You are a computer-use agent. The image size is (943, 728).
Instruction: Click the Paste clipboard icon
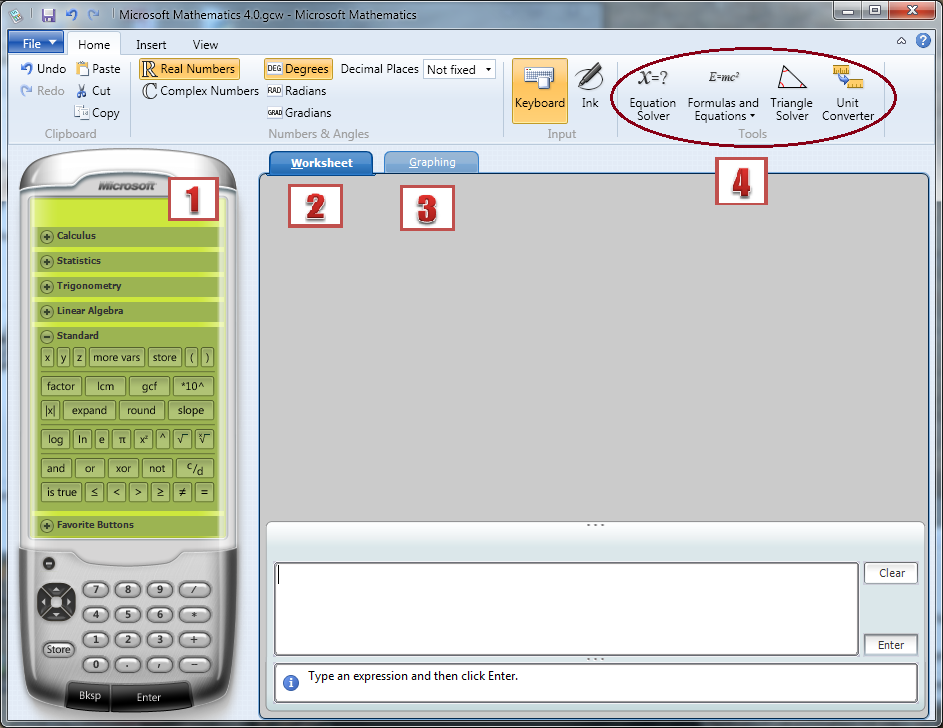click(x=98, y=69)
